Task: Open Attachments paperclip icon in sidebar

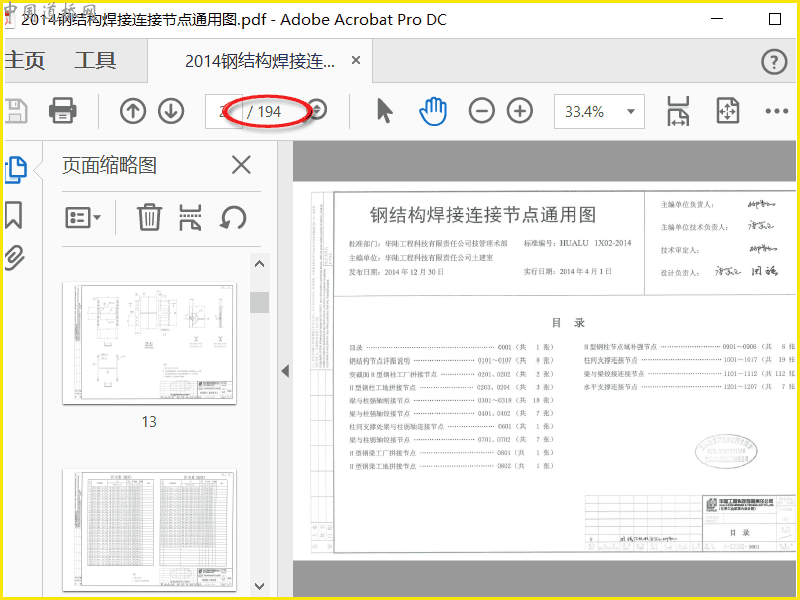Action: pos(14,258)
